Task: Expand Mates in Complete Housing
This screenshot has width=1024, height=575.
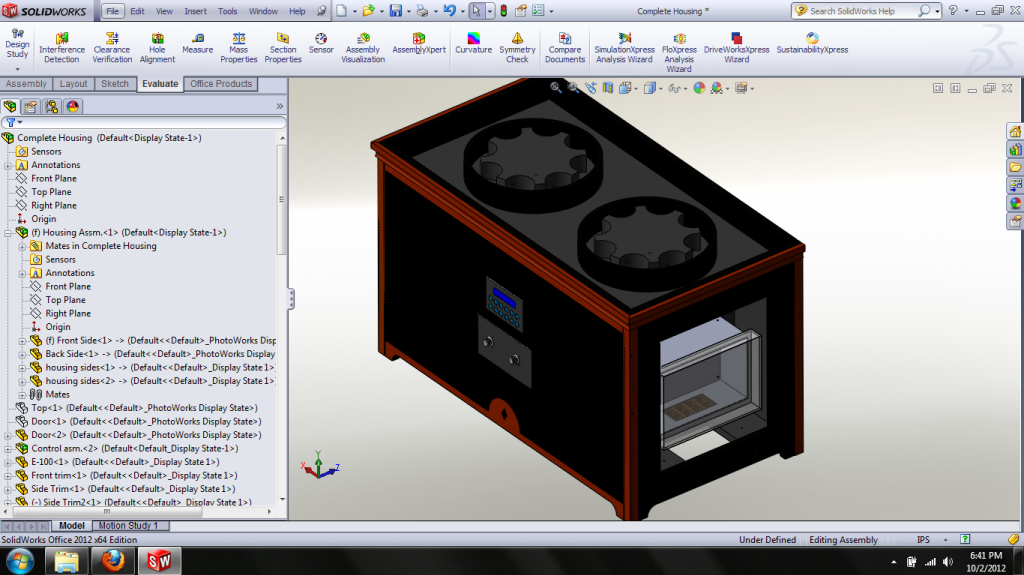Action: (22, 246)
